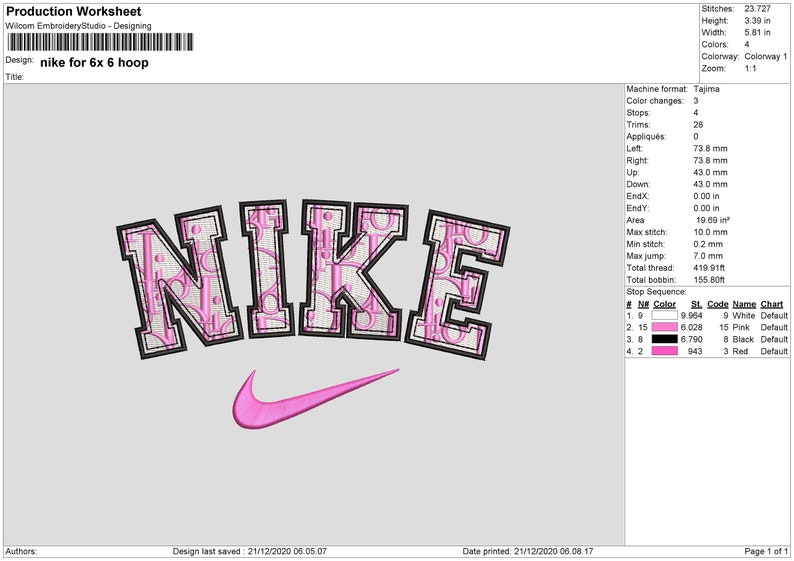Click the Total thread value 419.91ft
The image size is (794, 561).
coord(709,268)
